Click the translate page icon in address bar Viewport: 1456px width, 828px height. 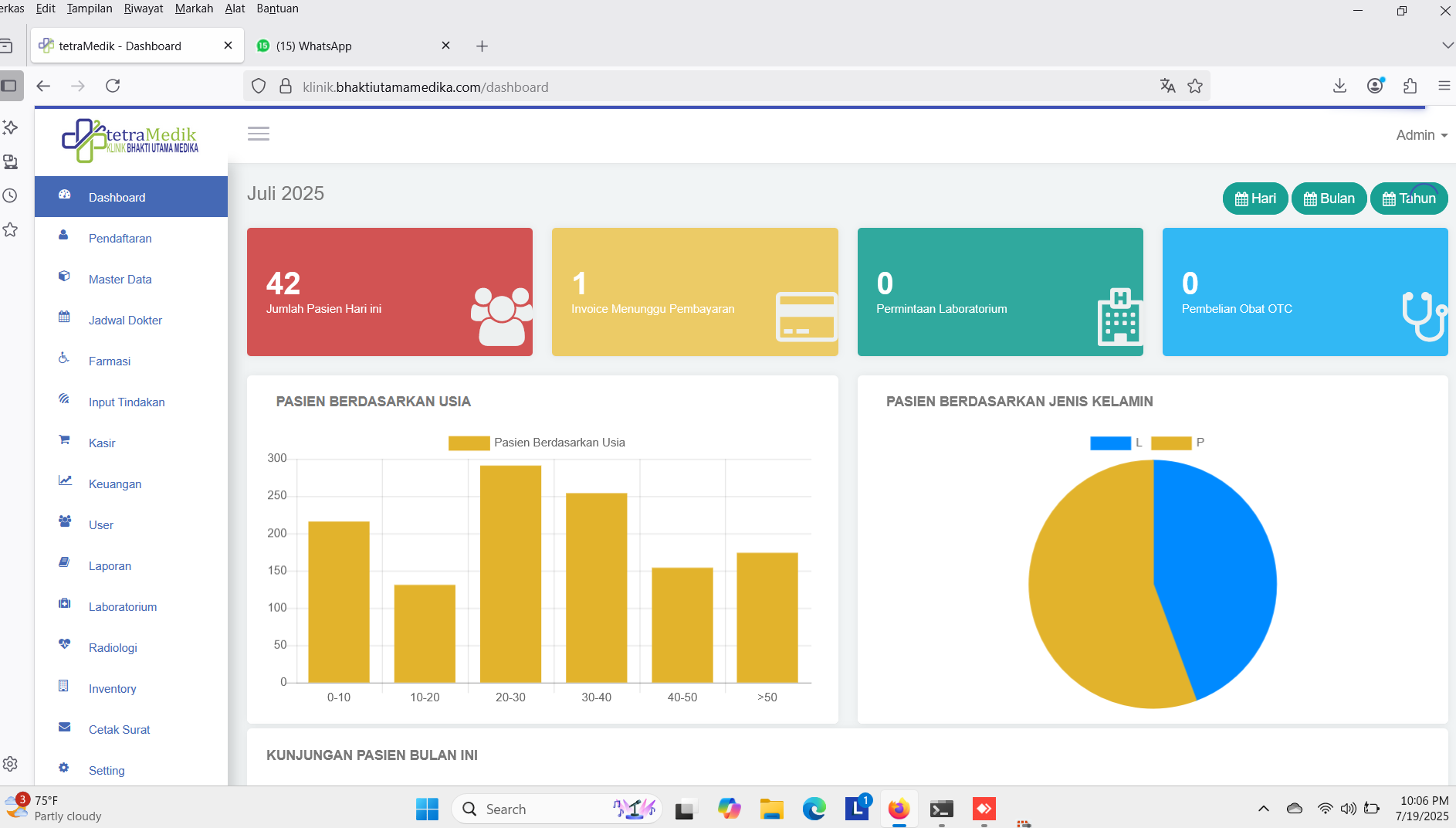click(x=1167, y=87)
